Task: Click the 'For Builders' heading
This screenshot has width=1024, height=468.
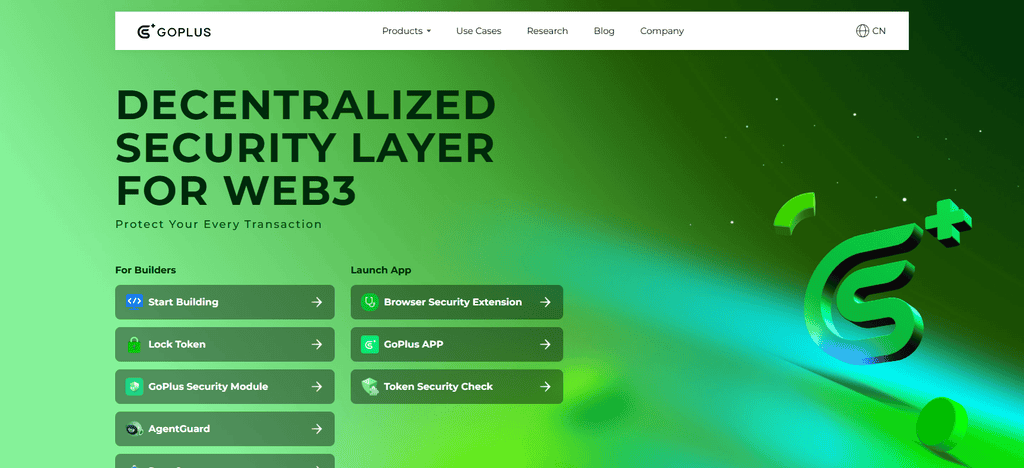Action: click(146, 270)
